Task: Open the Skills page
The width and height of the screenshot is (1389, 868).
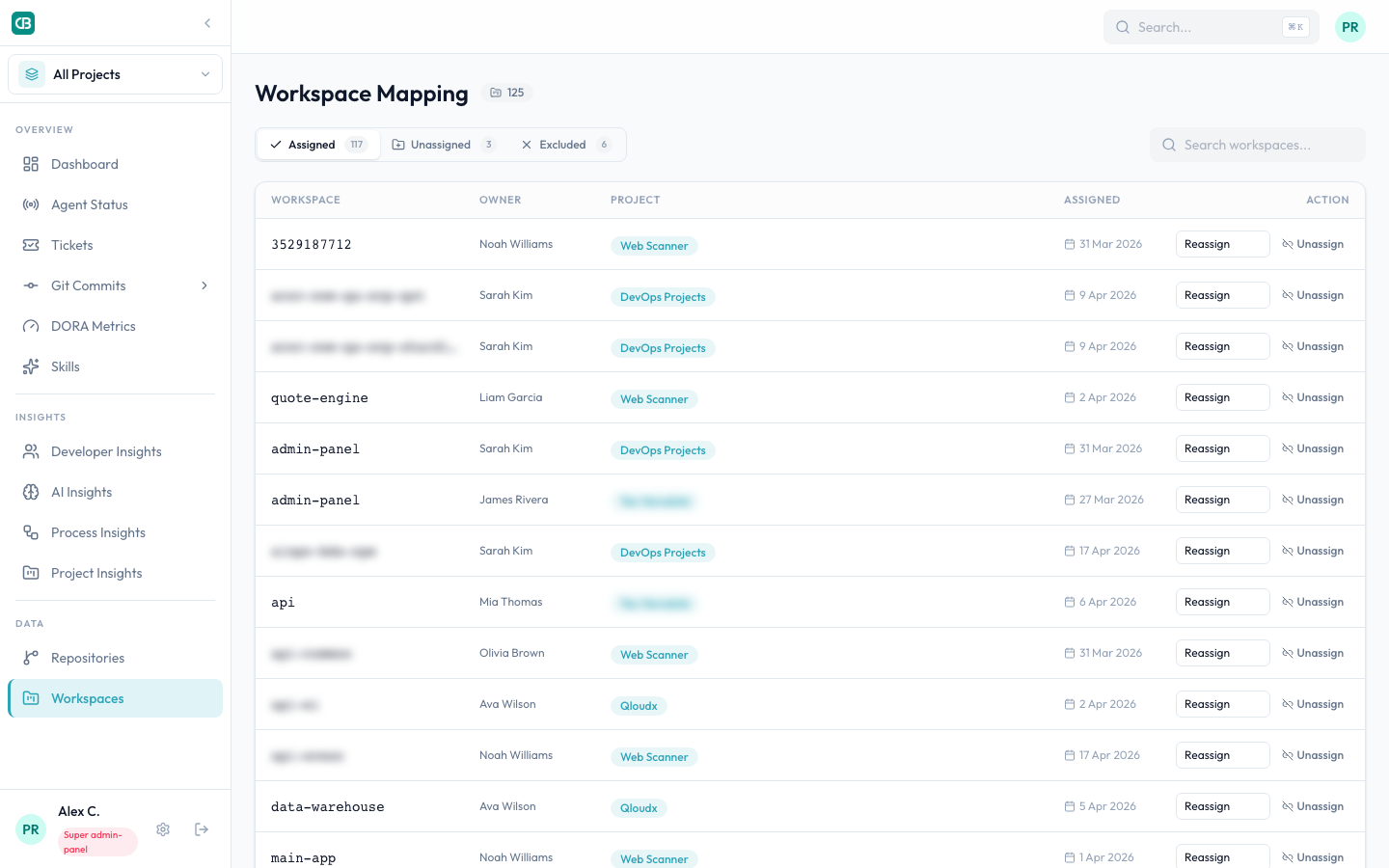Action: (x=115, y=366)
